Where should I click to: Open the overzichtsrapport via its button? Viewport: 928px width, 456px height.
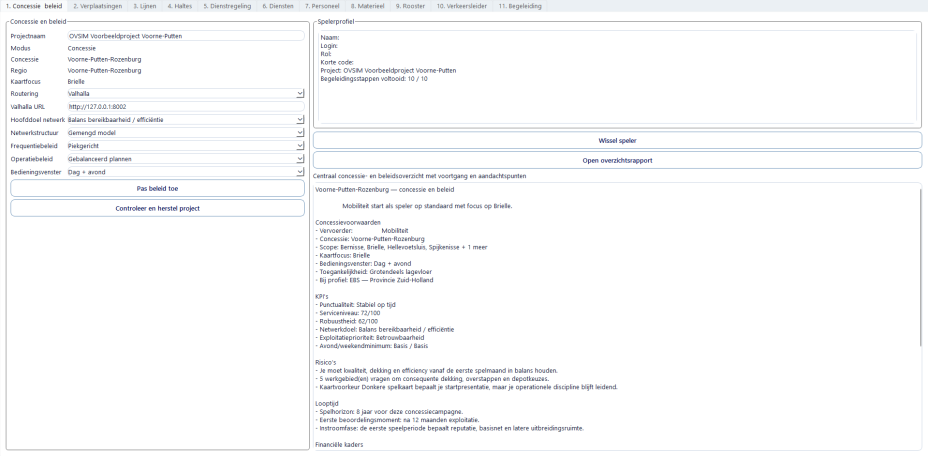617,160
